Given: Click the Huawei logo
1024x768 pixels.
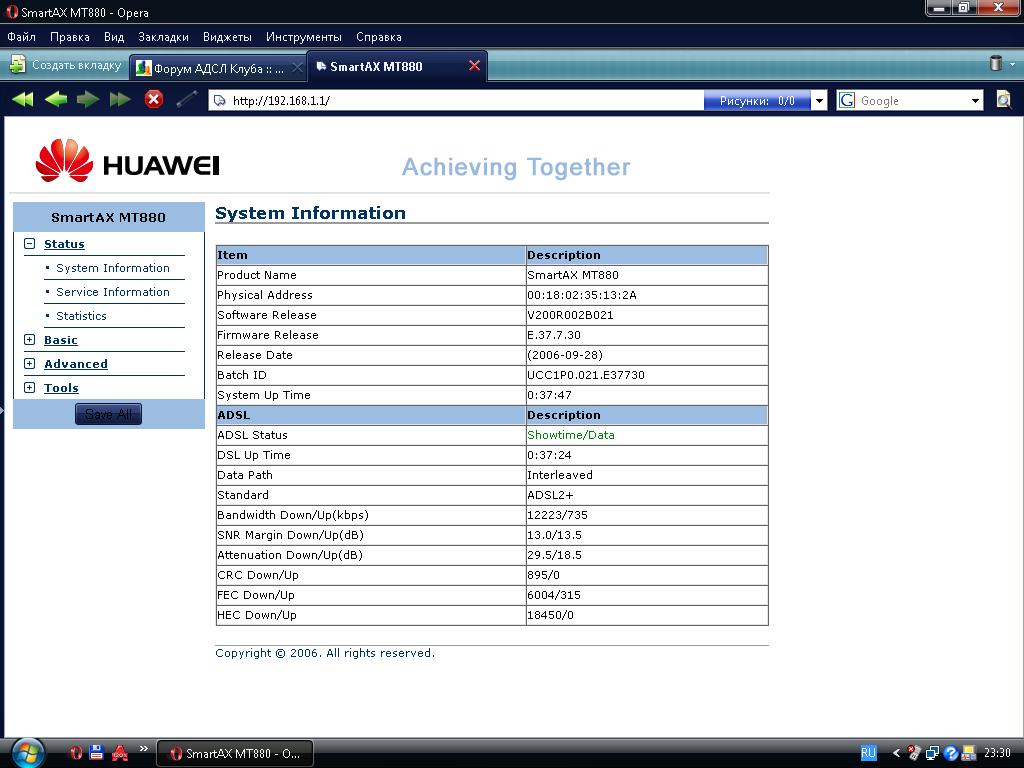Looking at the screenshot, I should pos(127,161).
